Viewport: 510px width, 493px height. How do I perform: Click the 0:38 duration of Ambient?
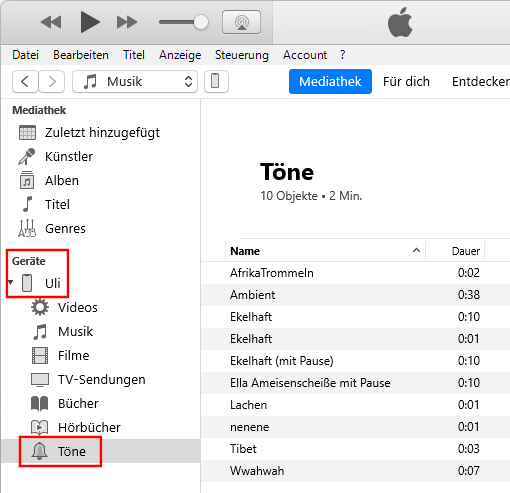click(x=469, y=295)
